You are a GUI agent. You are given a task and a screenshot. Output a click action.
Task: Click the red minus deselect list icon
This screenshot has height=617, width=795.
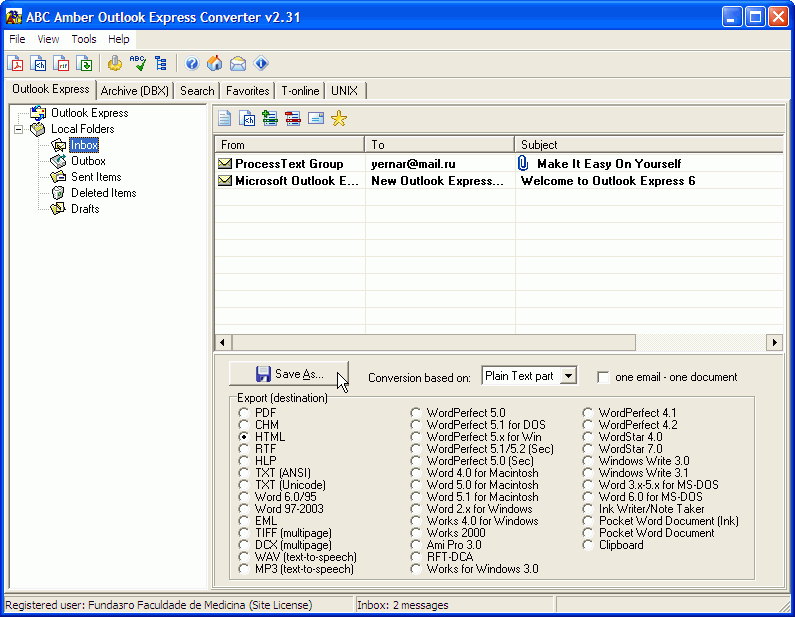coord(293,119)
